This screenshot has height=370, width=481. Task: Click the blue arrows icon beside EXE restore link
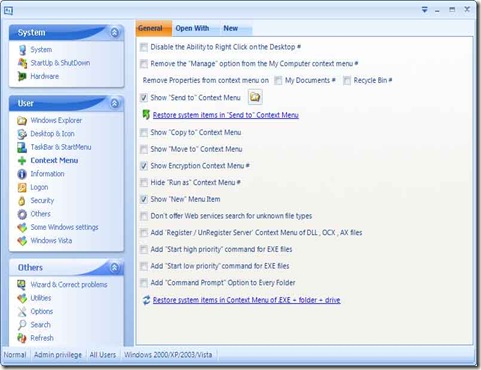pos(146,300)
